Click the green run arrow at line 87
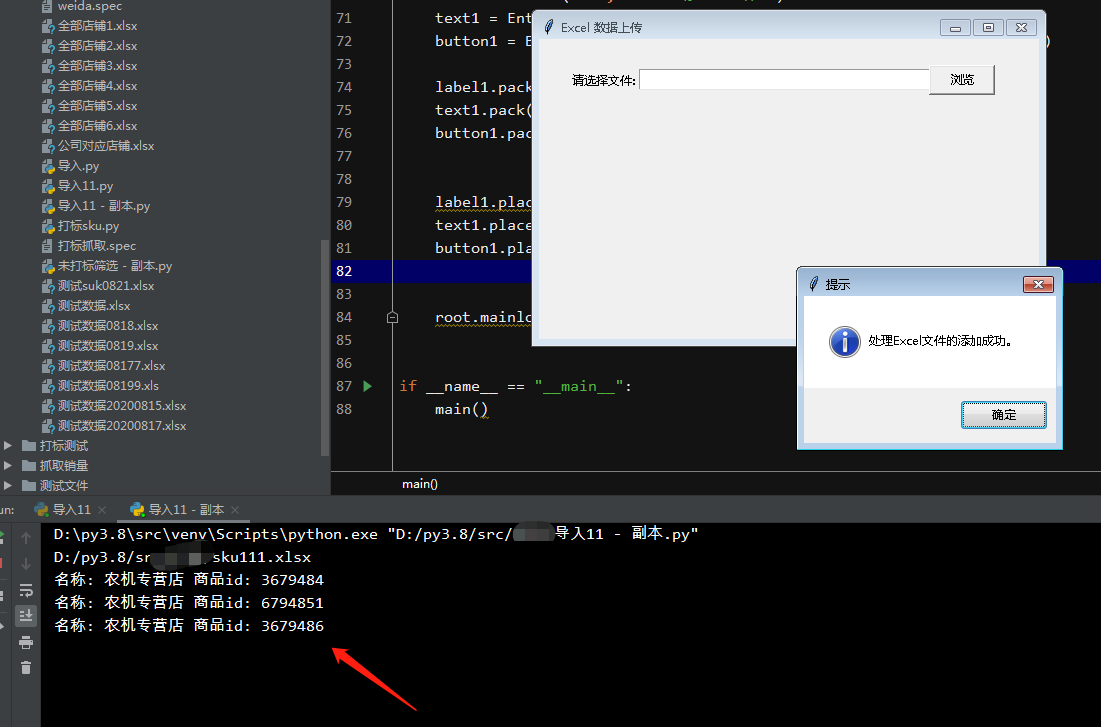 366,386
